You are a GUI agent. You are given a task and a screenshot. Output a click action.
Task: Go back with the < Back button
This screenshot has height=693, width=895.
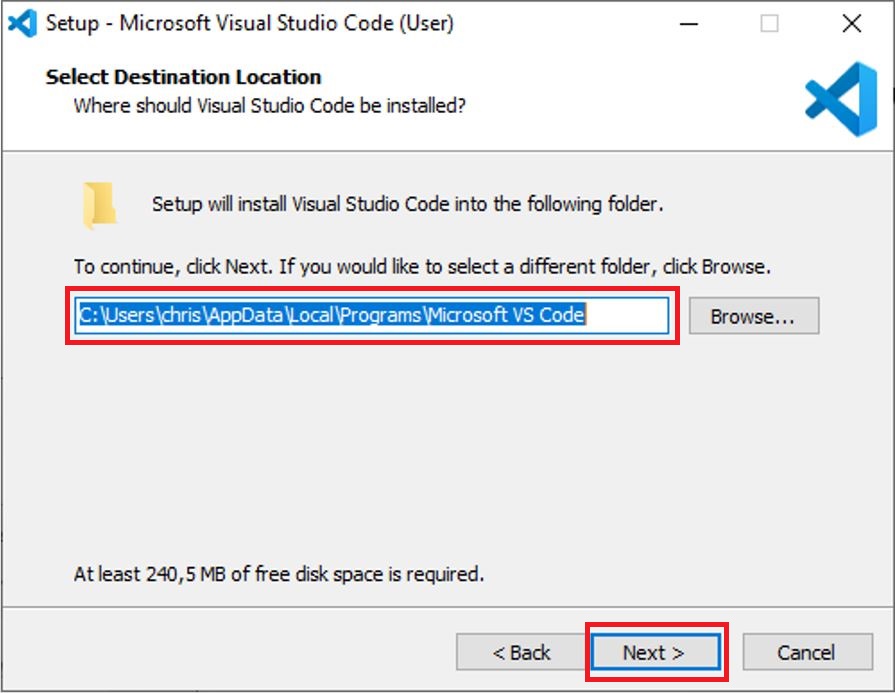[521, 652]
